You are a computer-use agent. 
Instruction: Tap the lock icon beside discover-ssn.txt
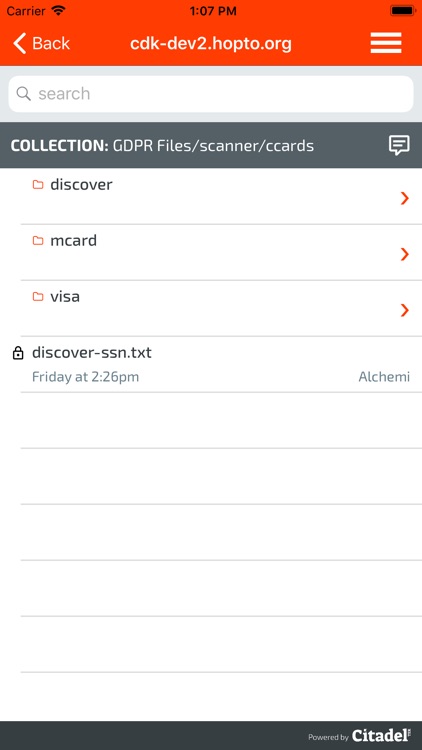pyautogui.click(x=18, y=353)
